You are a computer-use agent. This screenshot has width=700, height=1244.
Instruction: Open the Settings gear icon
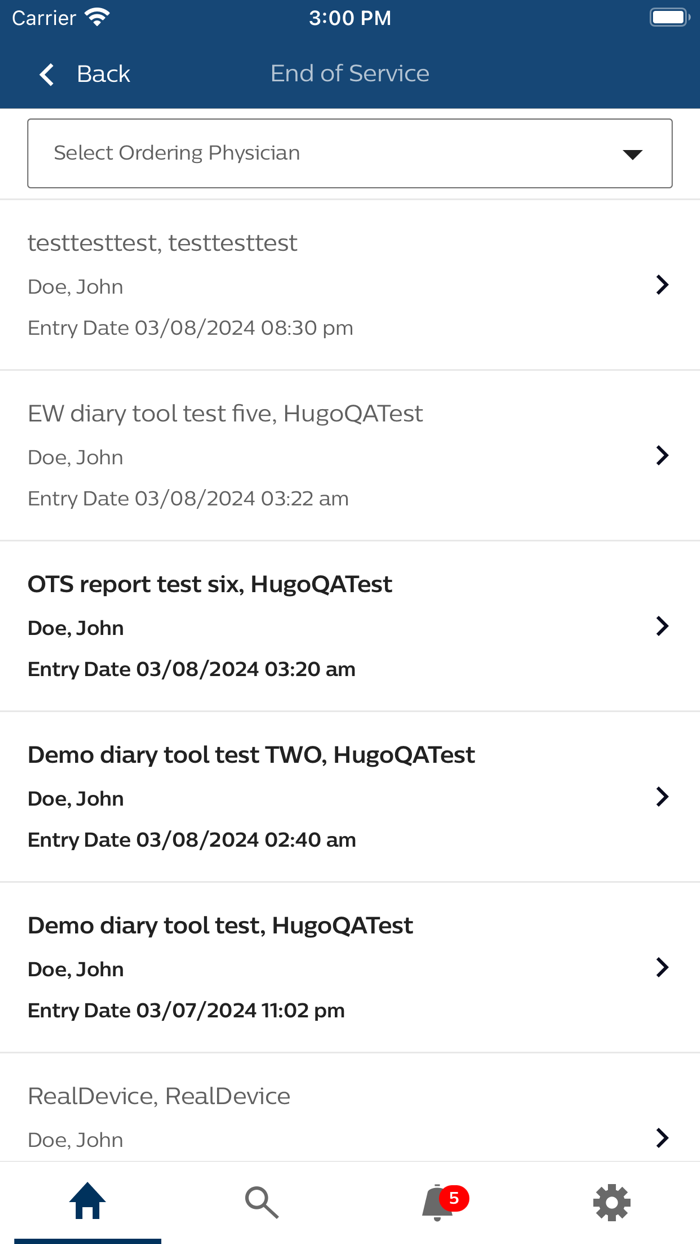pos(611,1202)
